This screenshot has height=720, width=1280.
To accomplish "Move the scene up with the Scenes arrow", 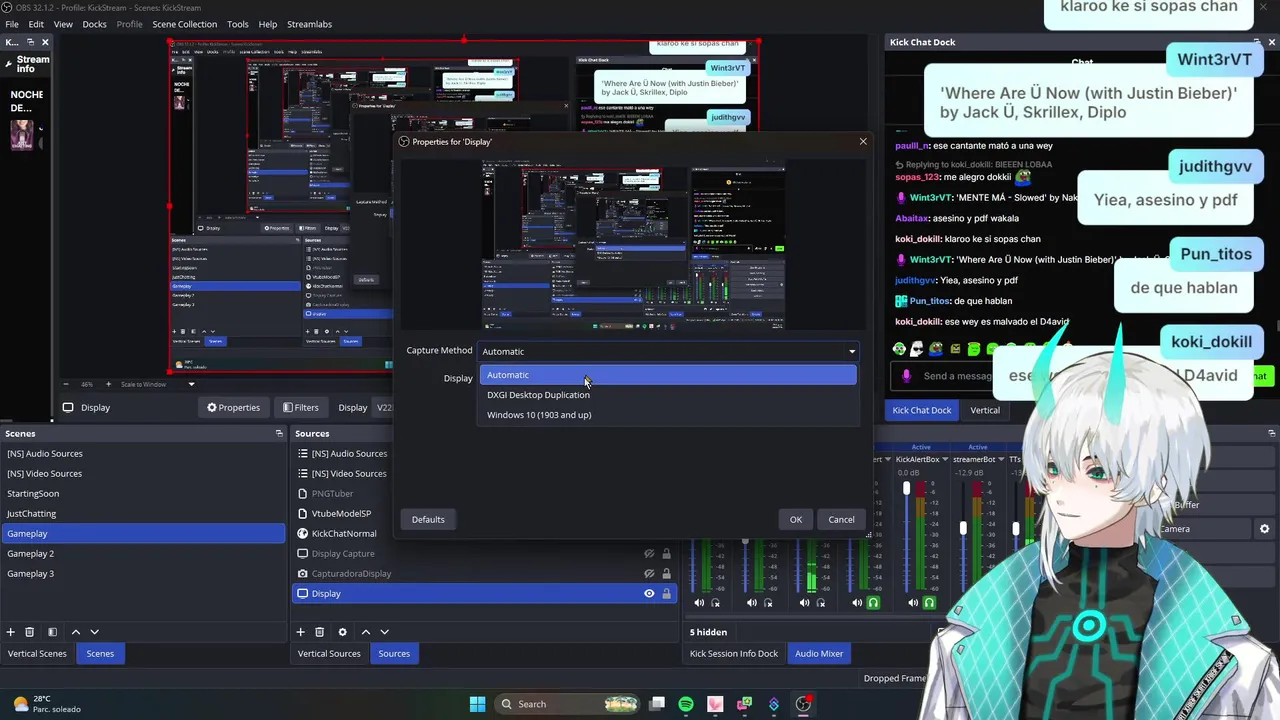I will [x=75, y=632].
